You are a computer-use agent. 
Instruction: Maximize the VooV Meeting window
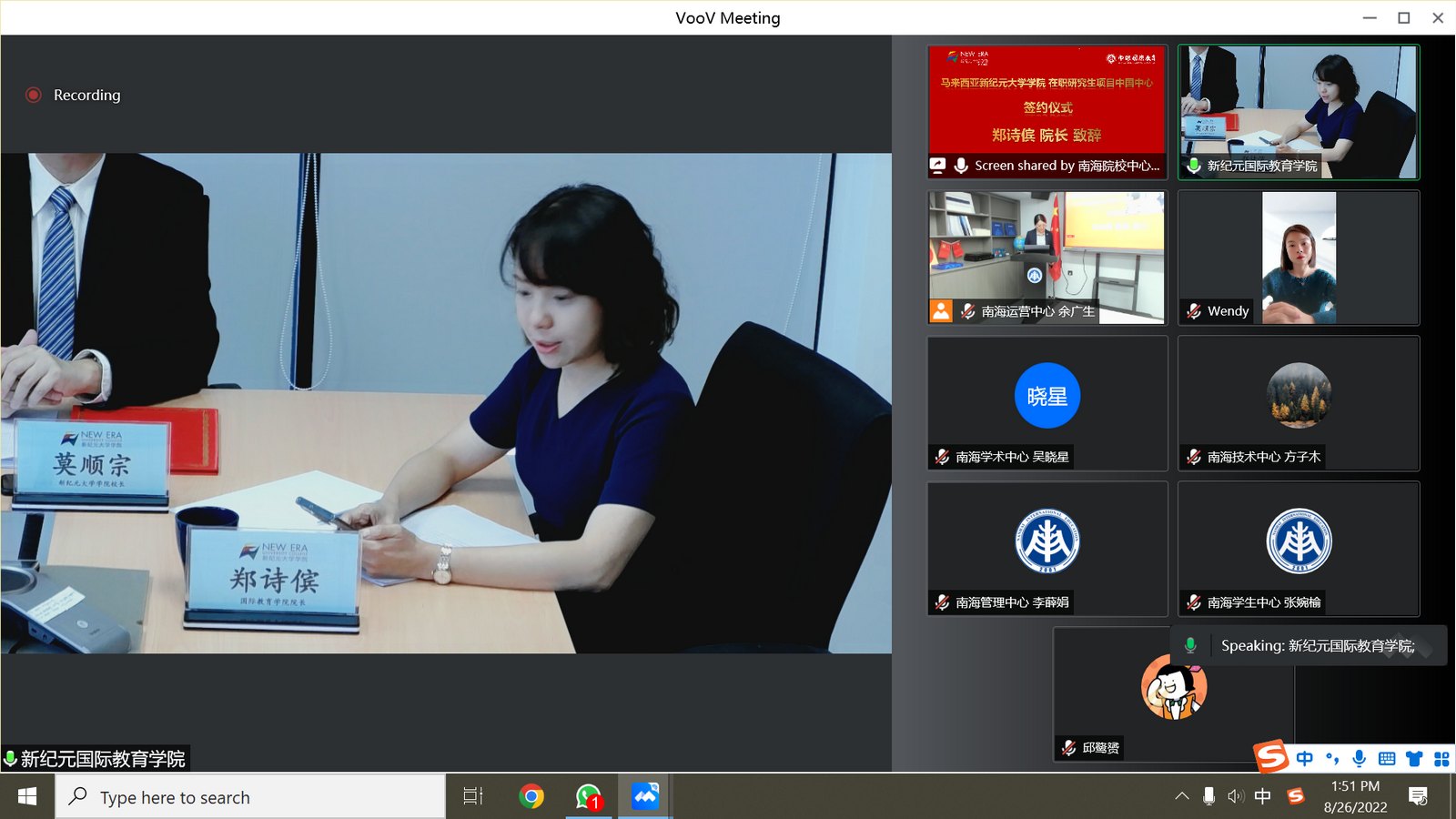[1404, 17]
